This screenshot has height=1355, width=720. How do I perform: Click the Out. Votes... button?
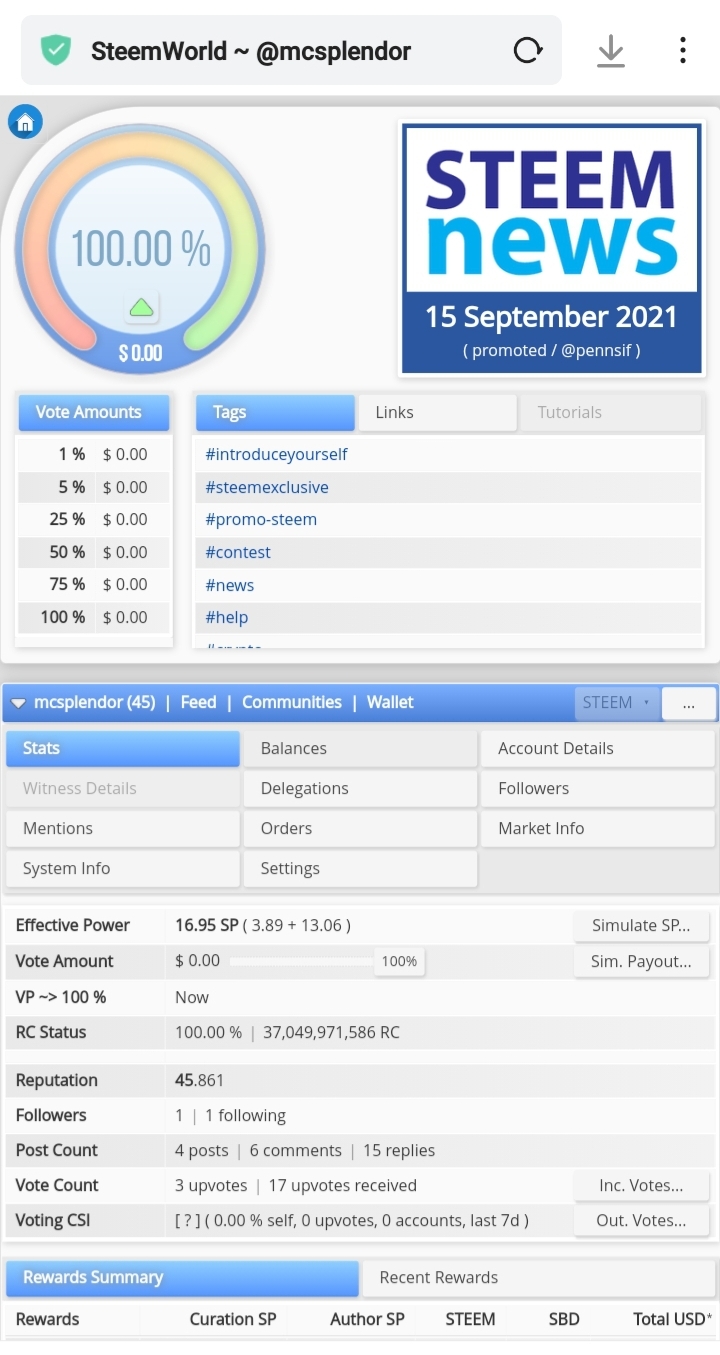tap(641, 1220)
